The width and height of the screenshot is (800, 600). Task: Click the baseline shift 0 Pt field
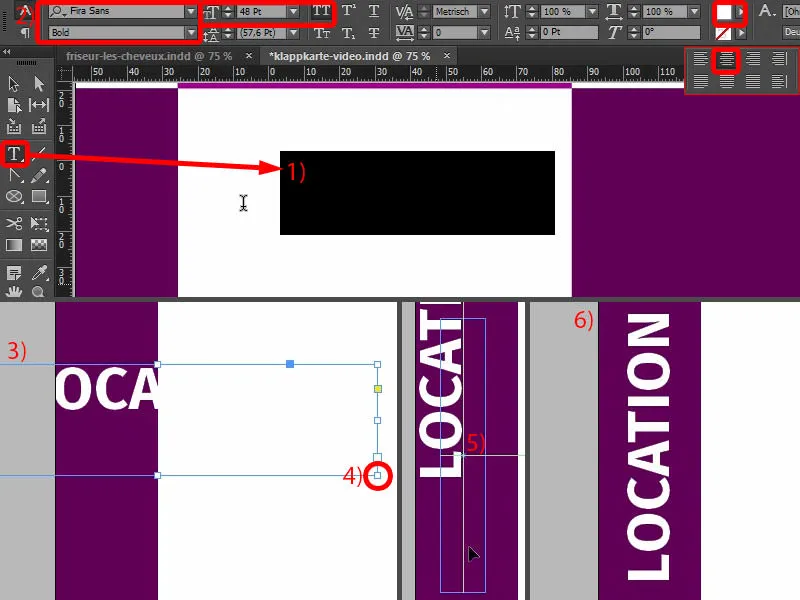(x=569, y=32)
